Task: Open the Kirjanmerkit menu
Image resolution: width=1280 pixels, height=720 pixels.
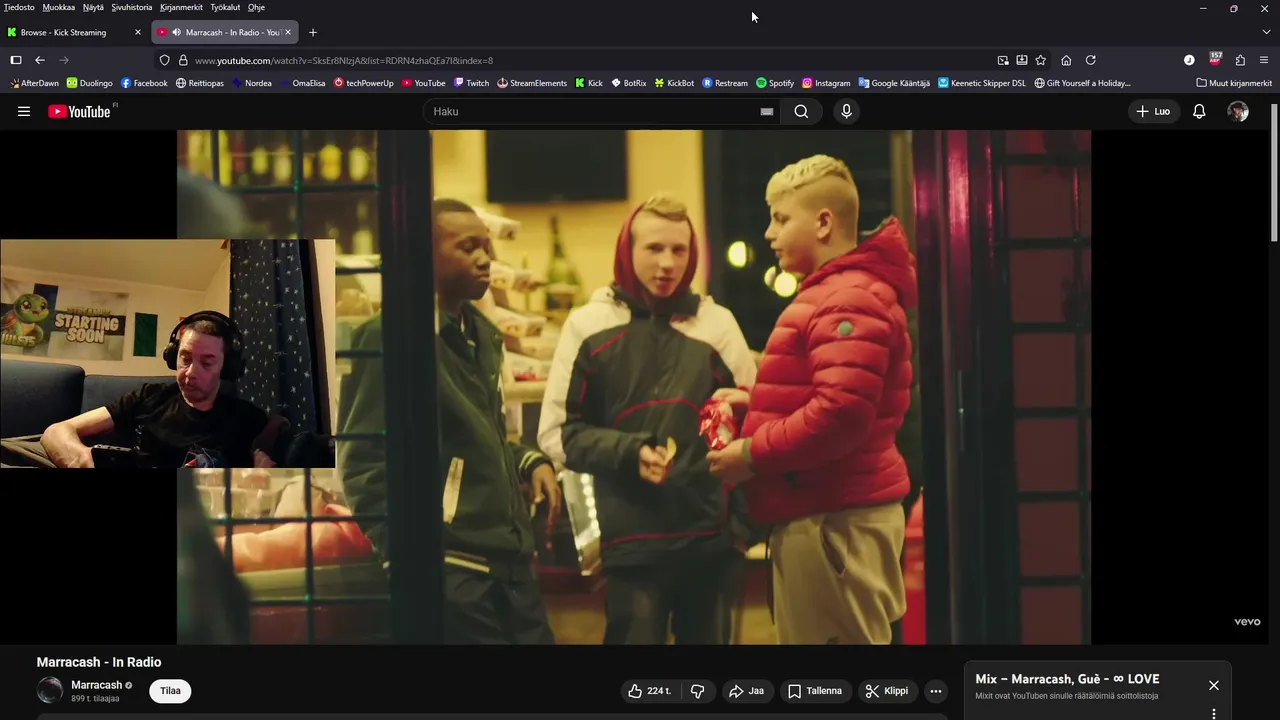Action: 182,7
